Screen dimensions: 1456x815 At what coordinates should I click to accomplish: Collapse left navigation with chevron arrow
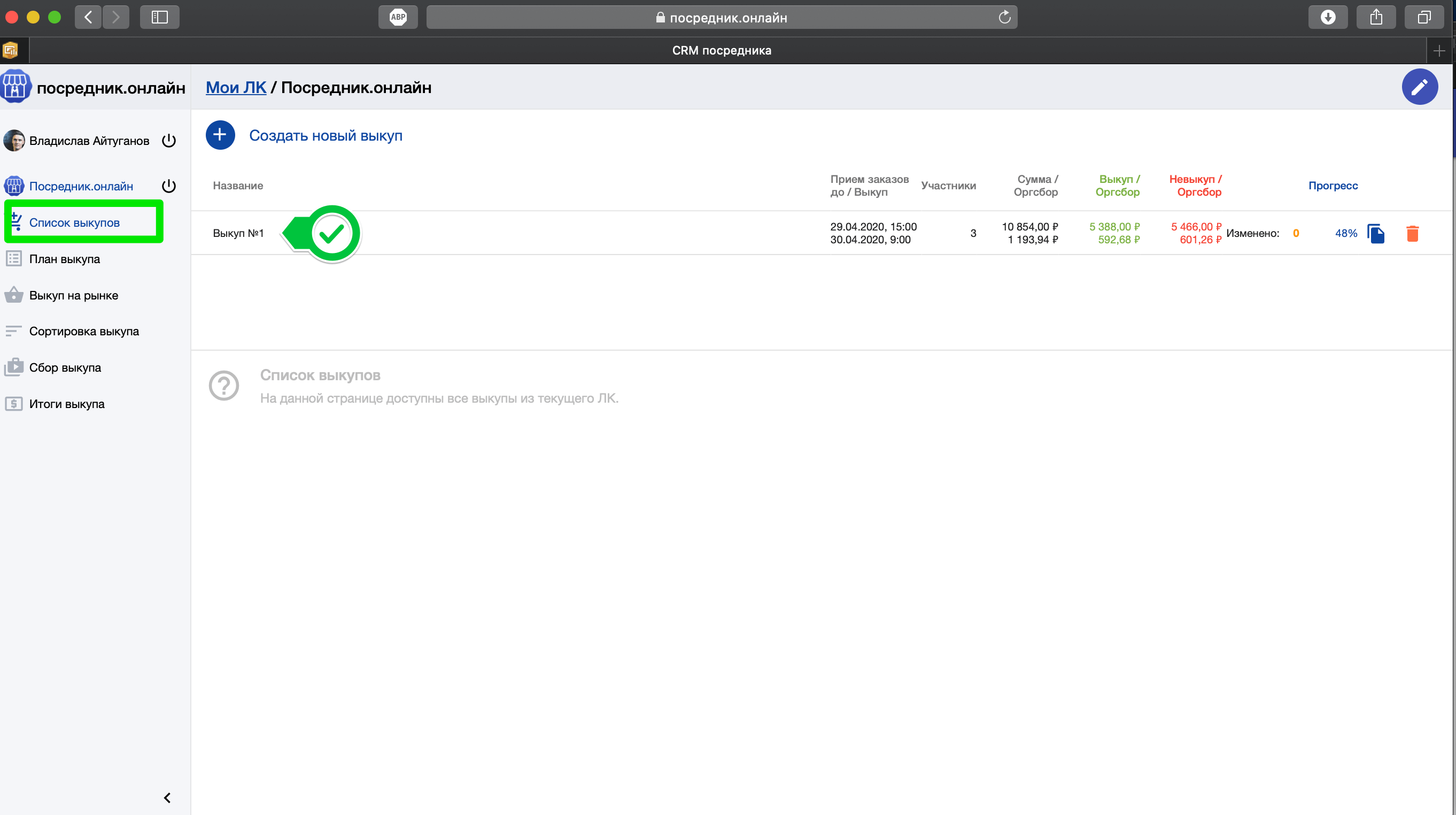[167, 797]
